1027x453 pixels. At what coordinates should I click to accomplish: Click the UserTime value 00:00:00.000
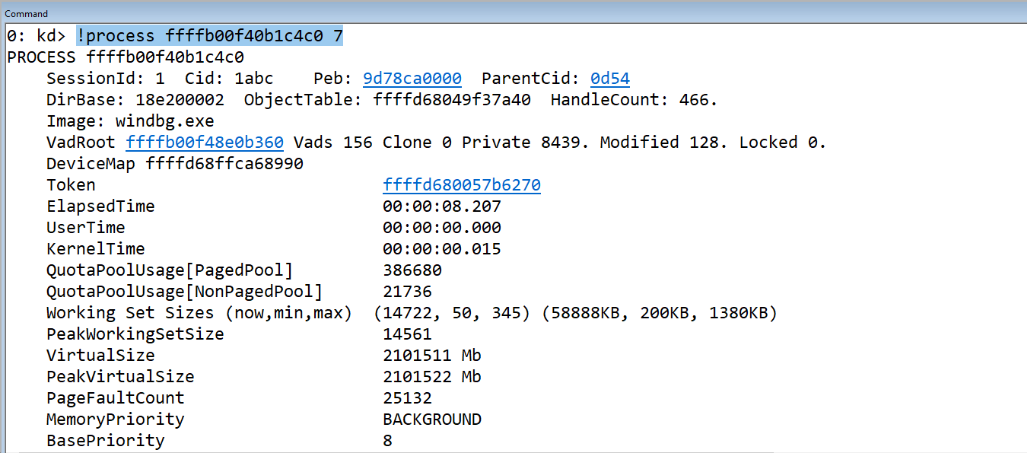pos(441,228)
